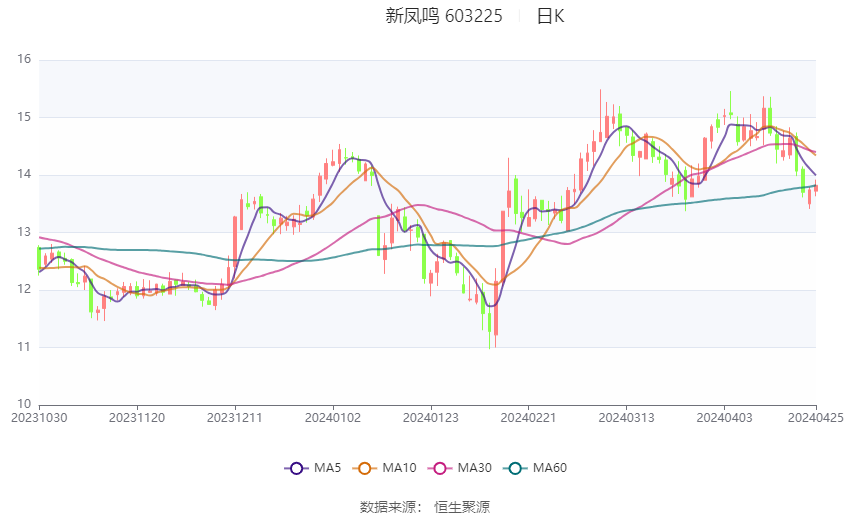Image resolution: width=850 pixels, height=517 pixels.
Task: Click the MA10 orange legend circle icon
Action: [x=365, y=468]
